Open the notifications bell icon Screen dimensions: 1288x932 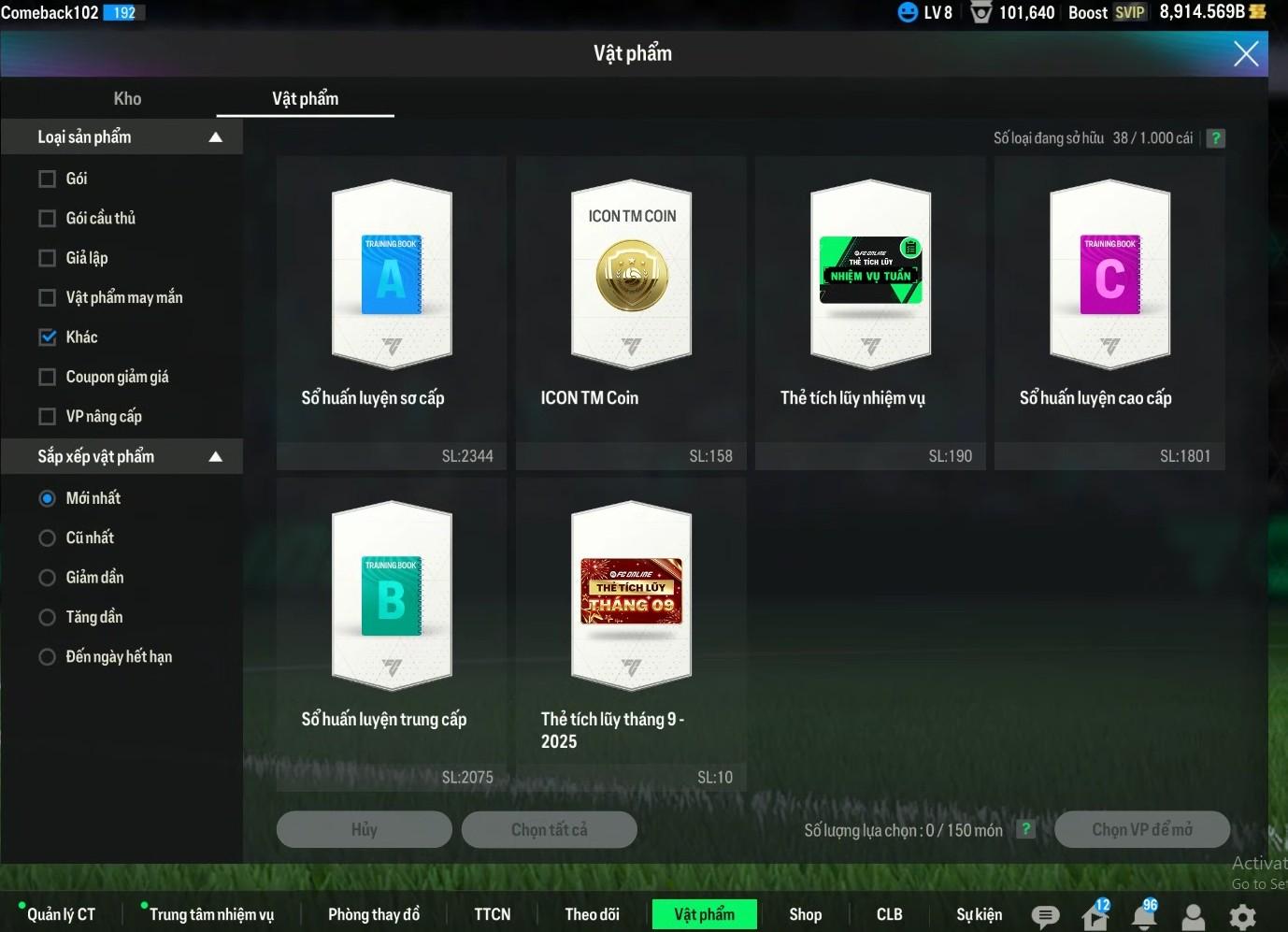(1144, 916)
